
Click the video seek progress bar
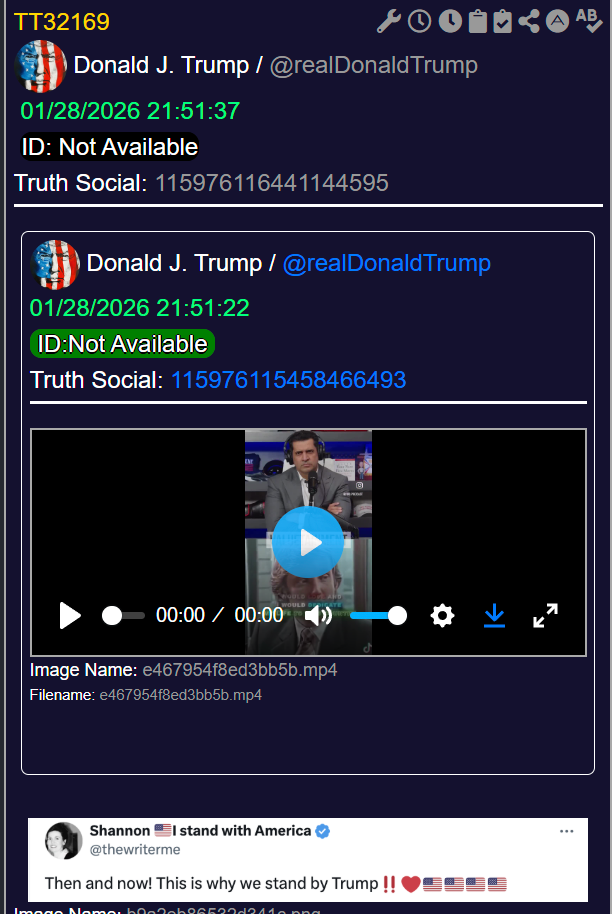click(124, 616)
